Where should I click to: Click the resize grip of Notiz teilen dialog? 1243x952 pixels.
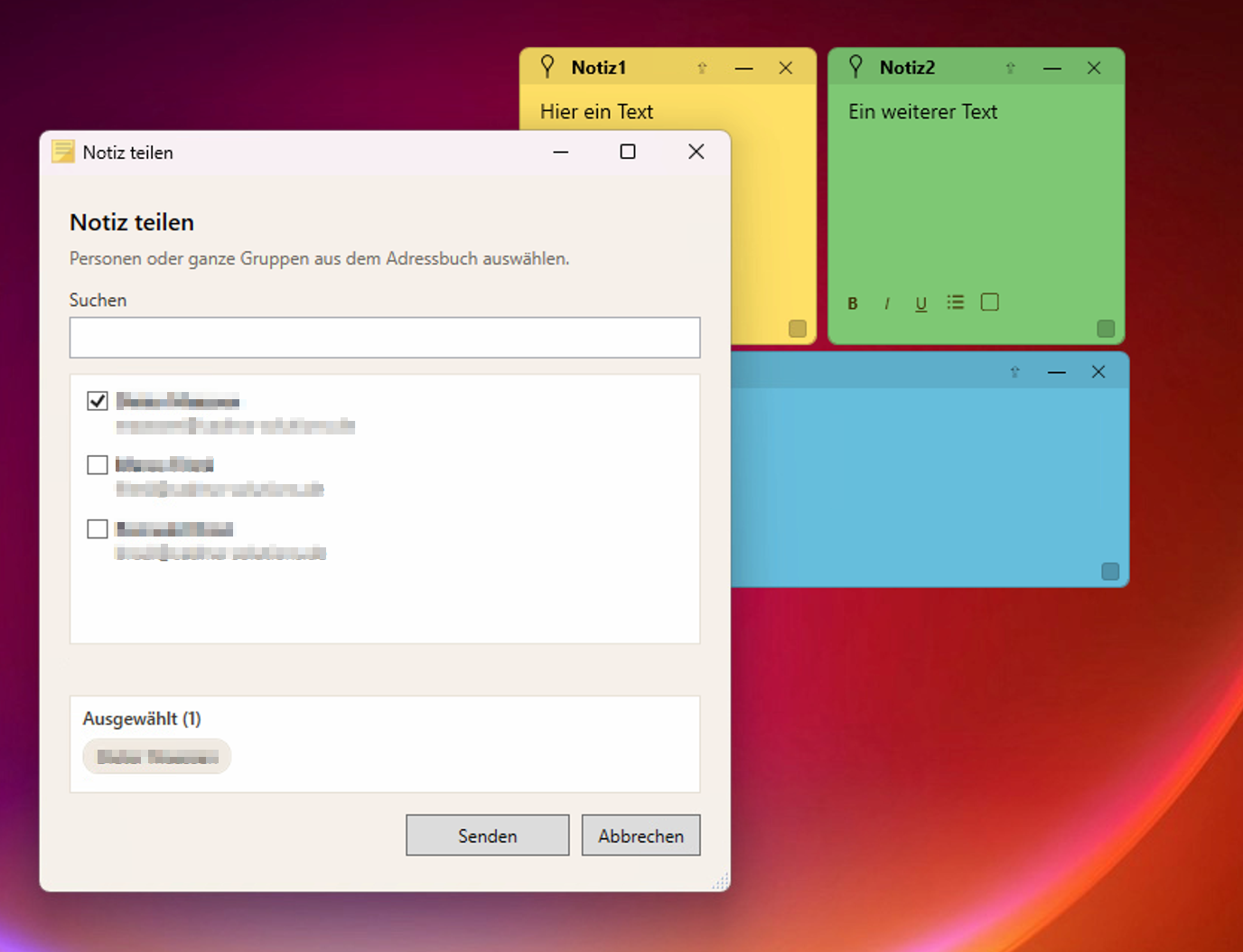tap(720, 882)
